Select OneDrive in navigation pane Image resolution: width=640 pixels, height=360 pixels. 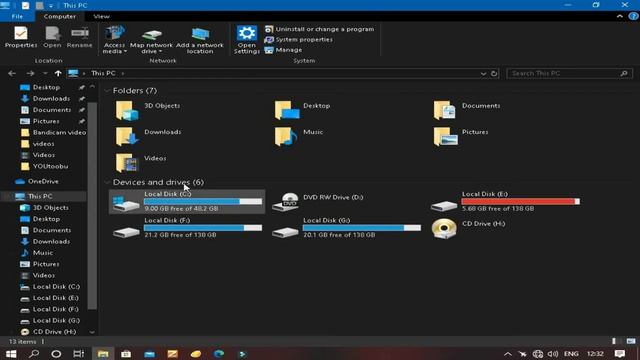click(37, 181)
